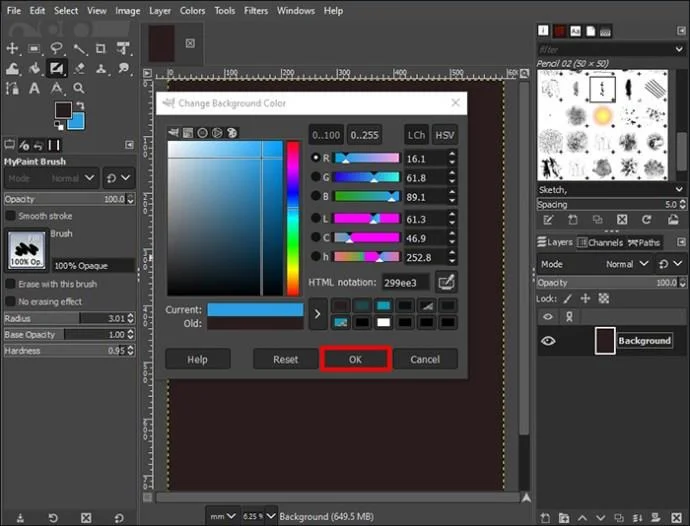Open the tool options panel configuration menu
This screenshot has width=690, height=526.
pos(129,145)
